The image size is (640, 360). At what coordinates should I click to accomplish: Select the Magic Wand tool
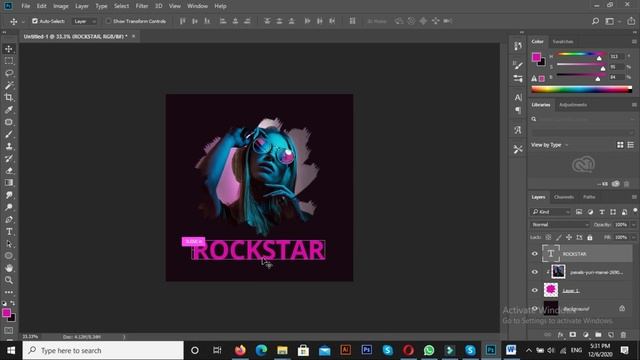(x=9, y=85)
